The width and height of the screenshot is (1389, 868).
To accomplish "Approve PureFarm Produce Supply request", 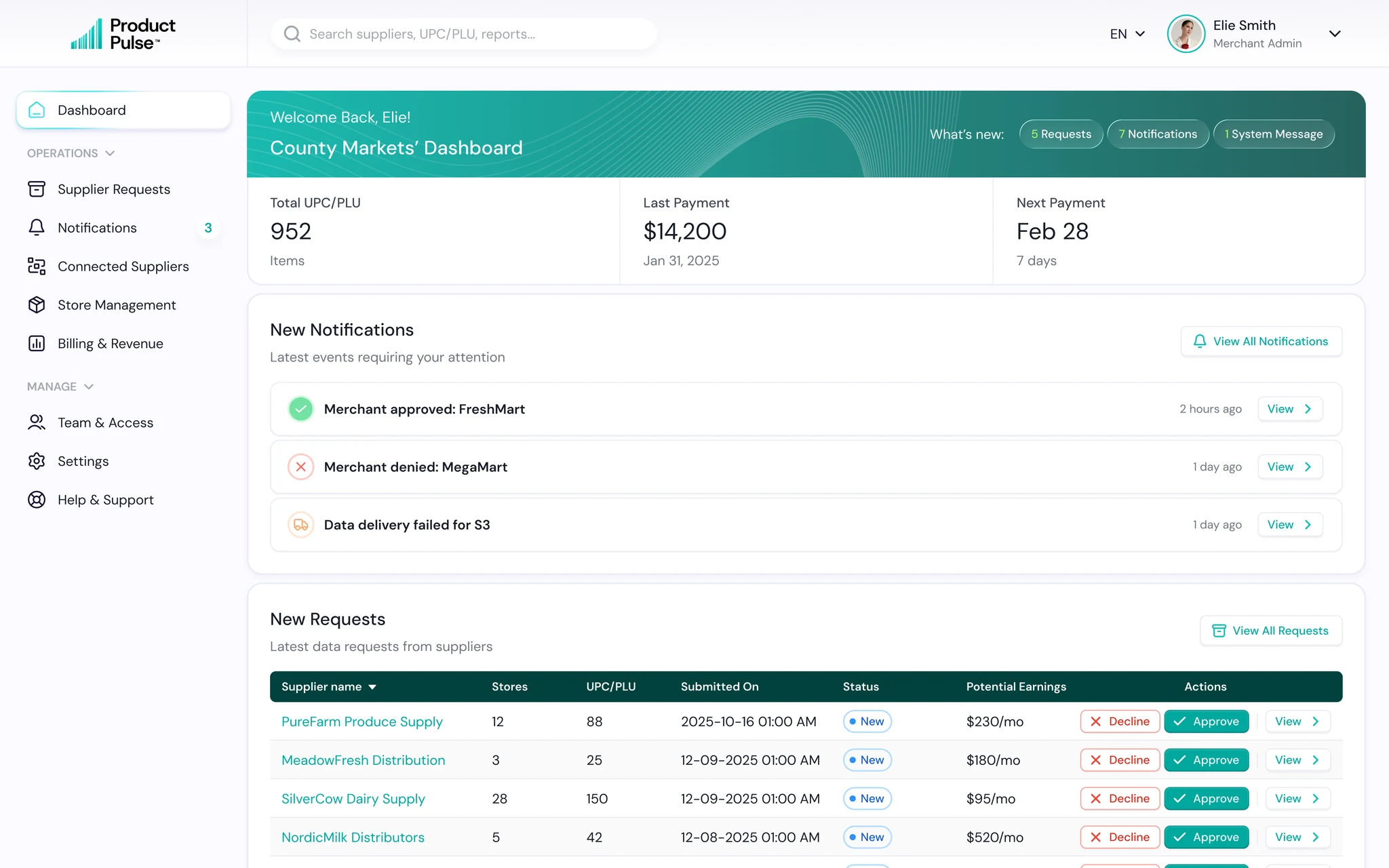I will (x=1207, y=722).
